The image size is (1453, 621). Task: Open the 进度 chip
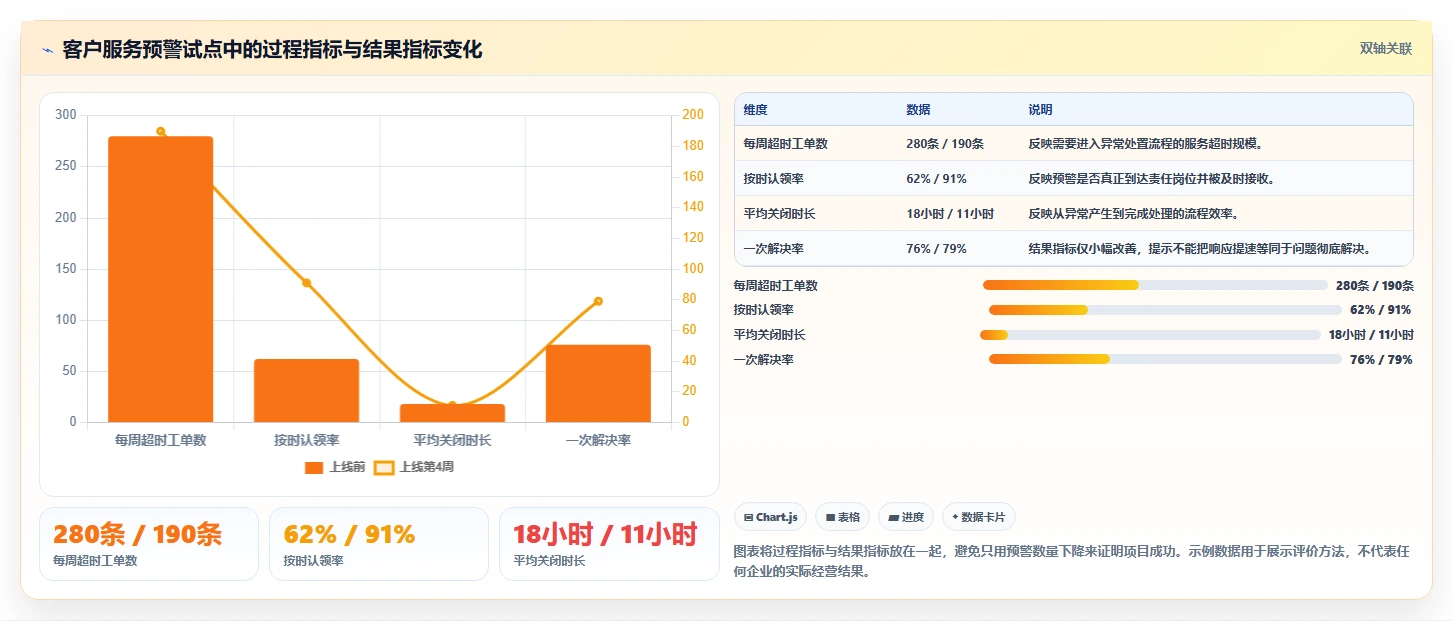[x=906, y=517]
